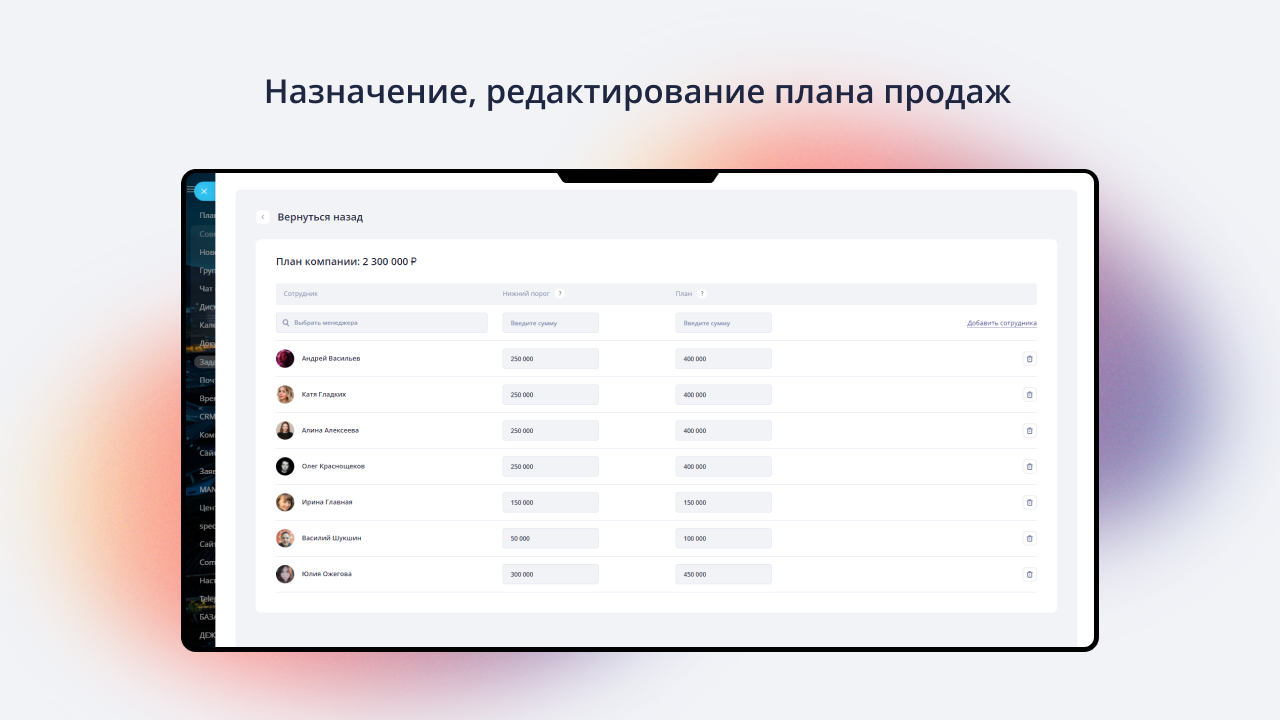The image size is (1280, 720).
Task: Click the План column header label
Action: tap(684, 294)
